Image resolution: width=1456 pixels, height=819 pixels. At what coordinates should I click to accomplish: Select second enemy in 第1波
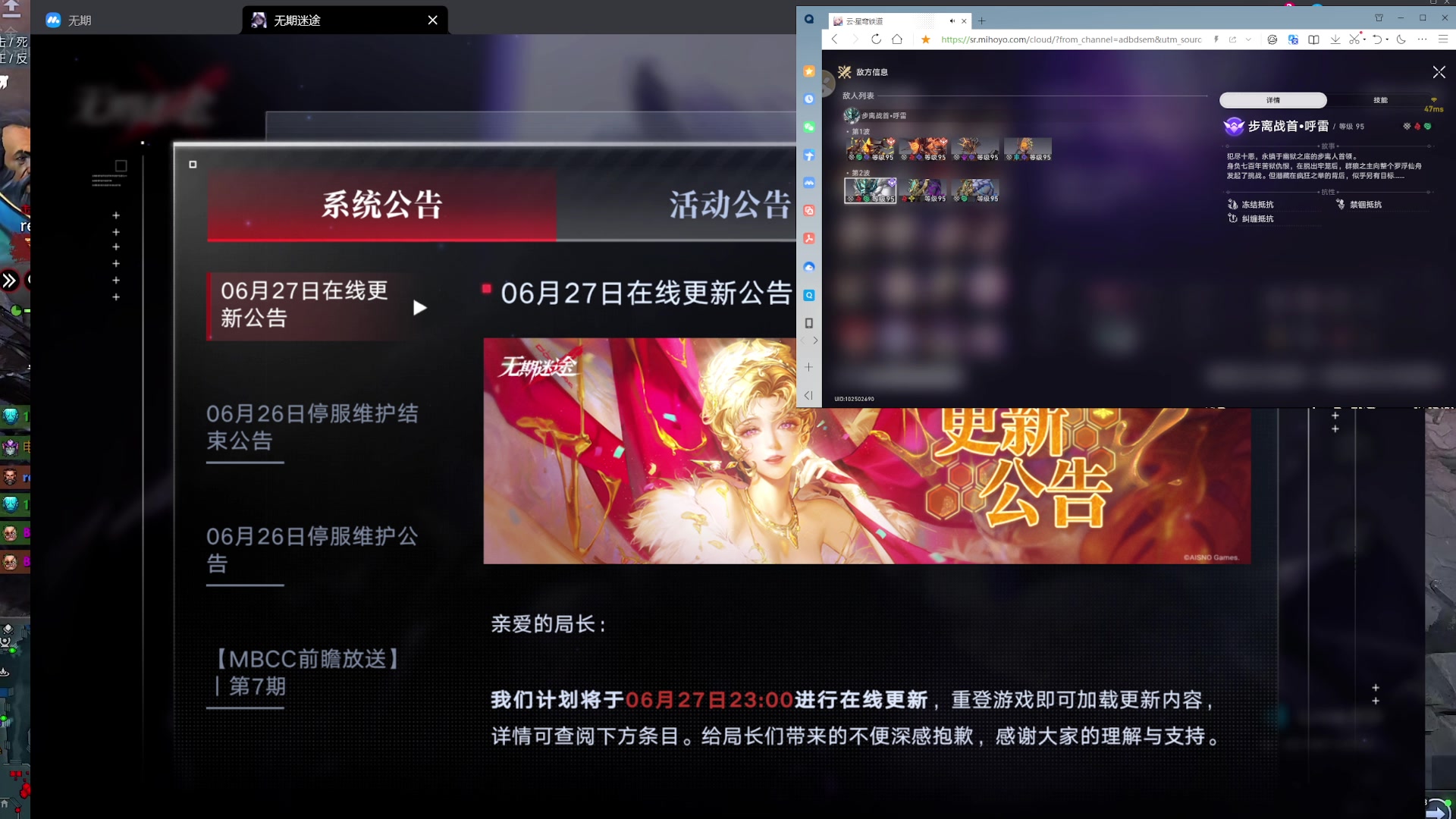924,149
